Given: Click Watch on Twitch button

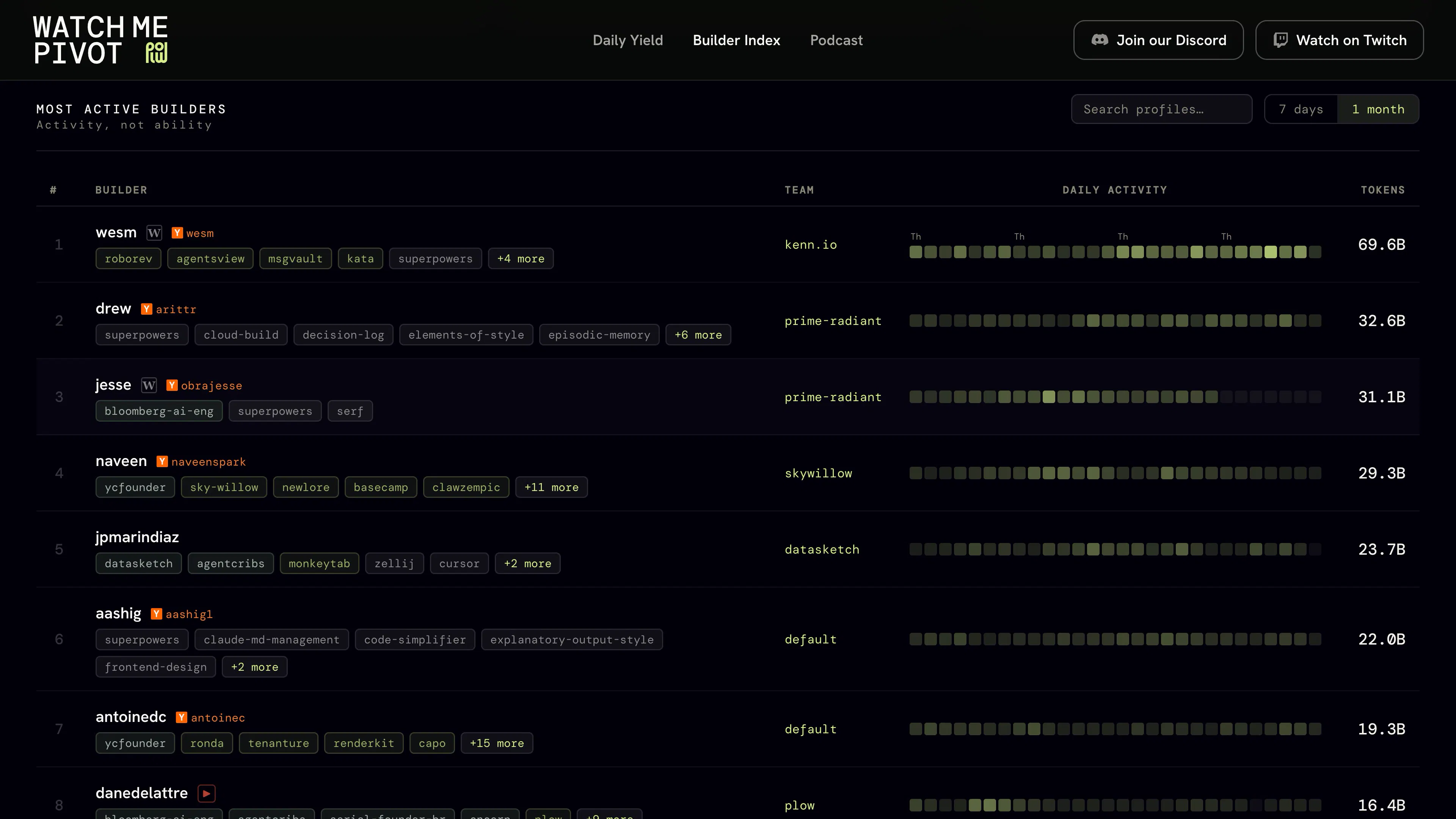Looking at the screenshot, I should (1339, 40).
